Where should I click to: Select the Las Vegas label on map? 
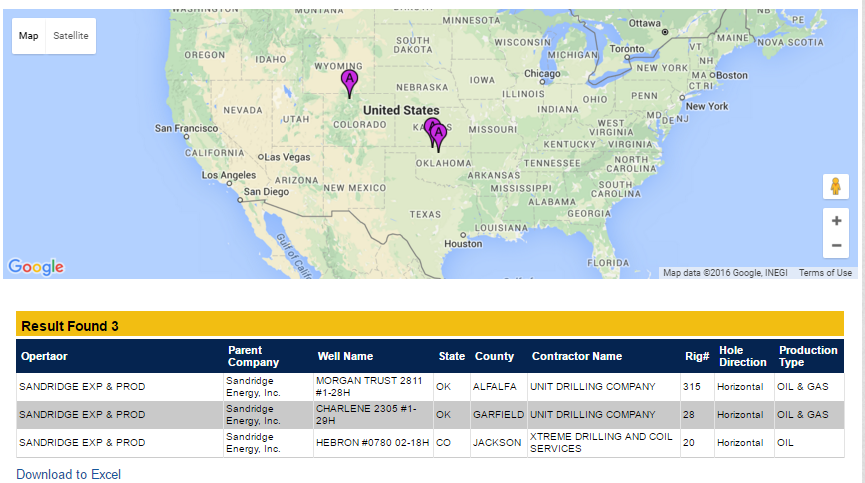coord(287,157)
